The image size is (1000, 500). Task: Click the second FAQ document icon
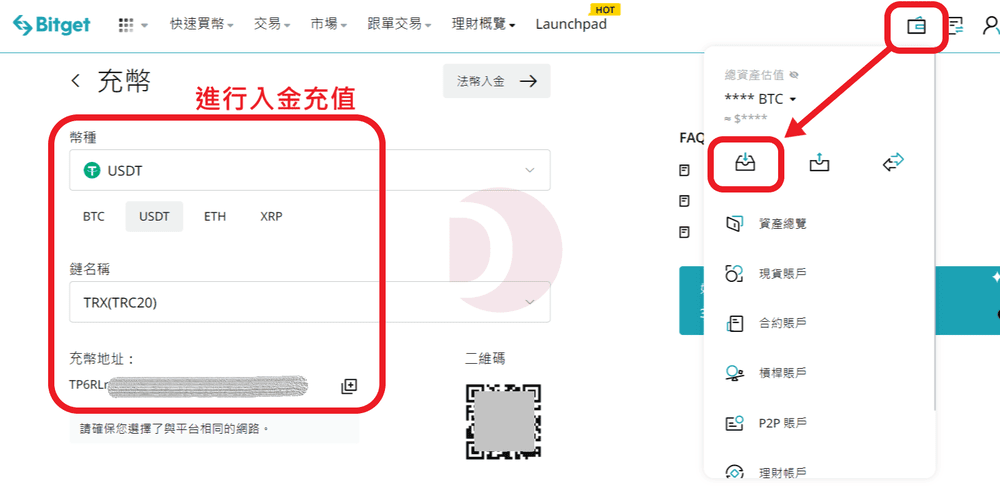684,201
